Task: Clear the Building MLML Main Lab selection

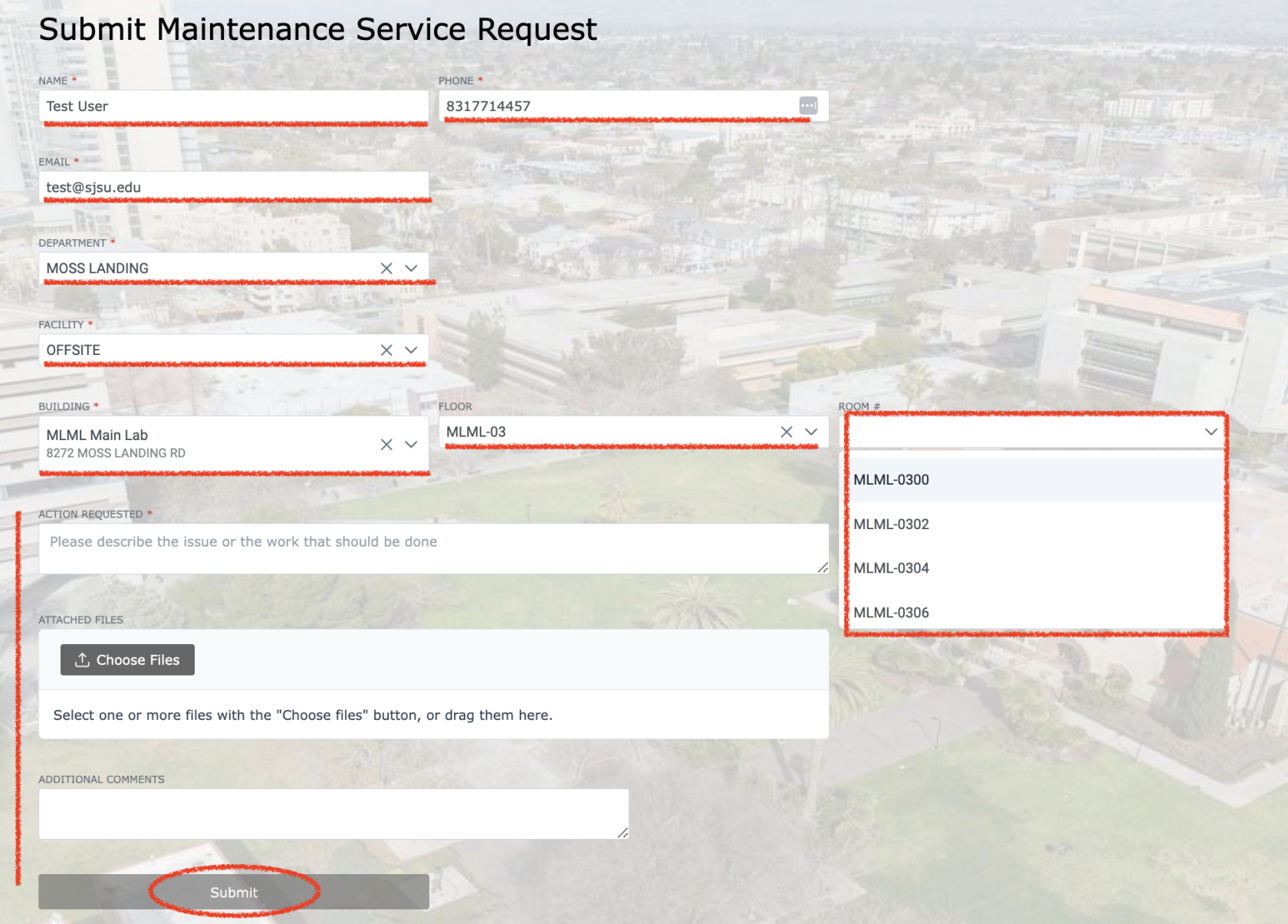Action: (386, 445)
